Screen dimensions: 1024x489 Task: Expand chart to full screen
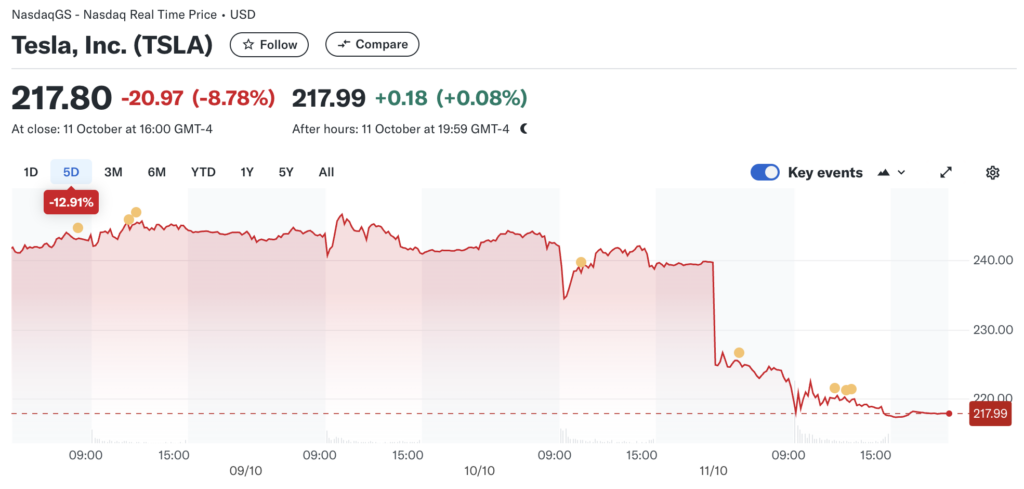946,172
